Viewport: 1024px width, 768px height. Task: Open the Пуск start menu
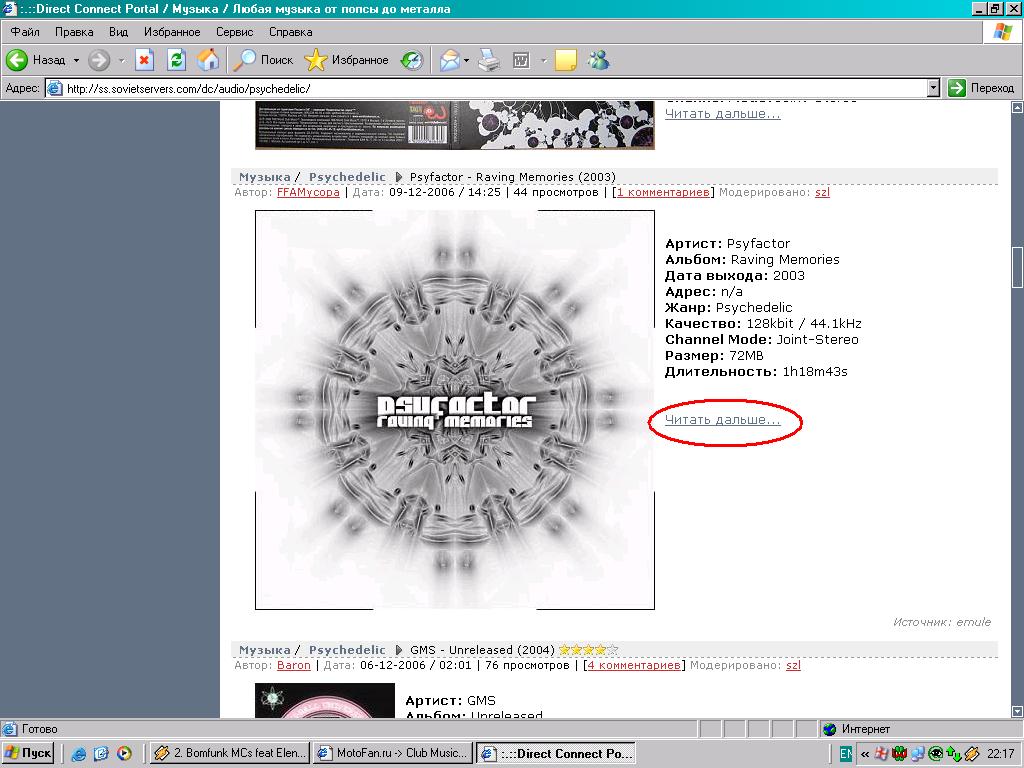[28, 753]
